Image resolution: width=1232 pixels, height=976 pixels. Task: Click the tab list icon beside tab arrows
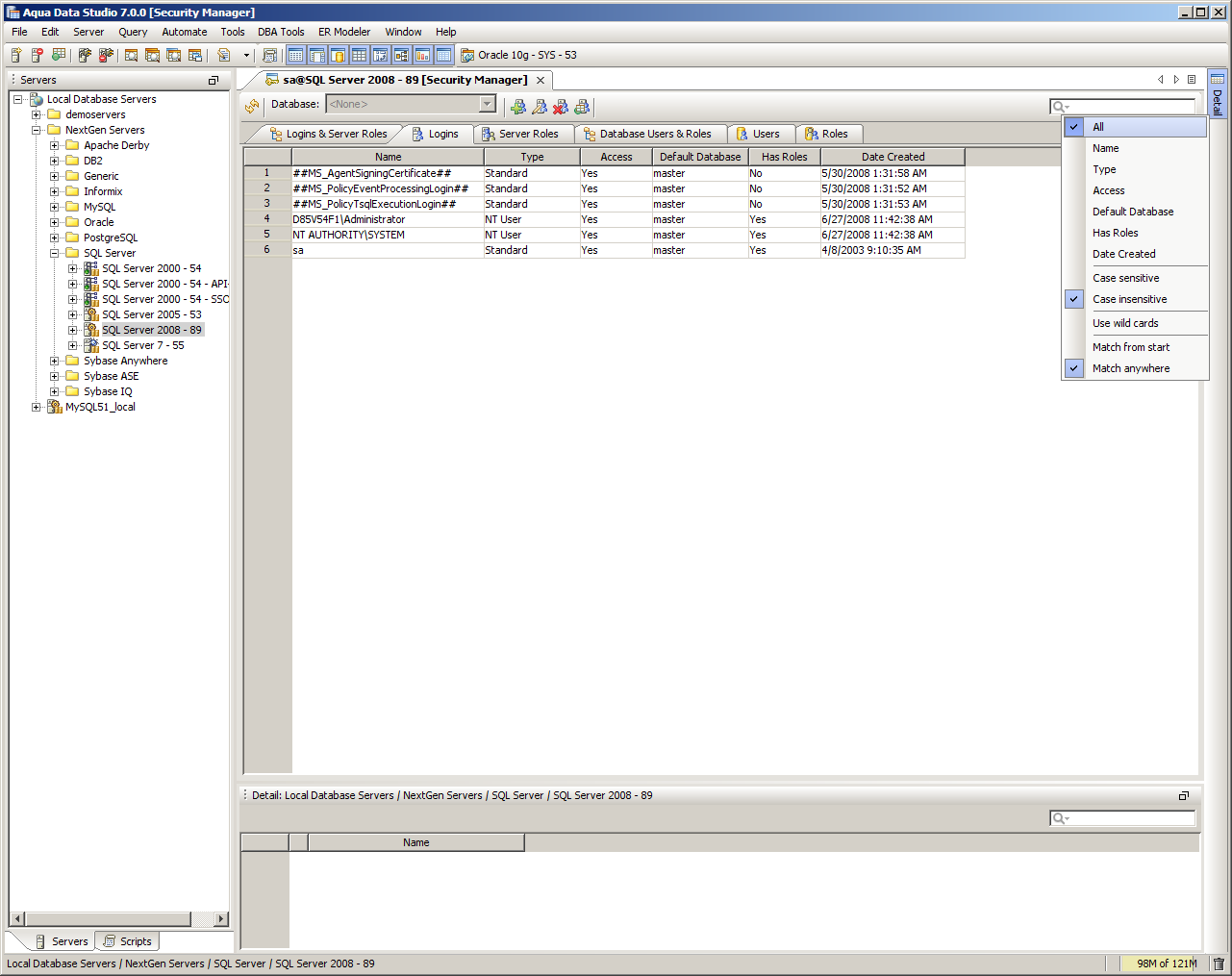[x=1192, y=80]
